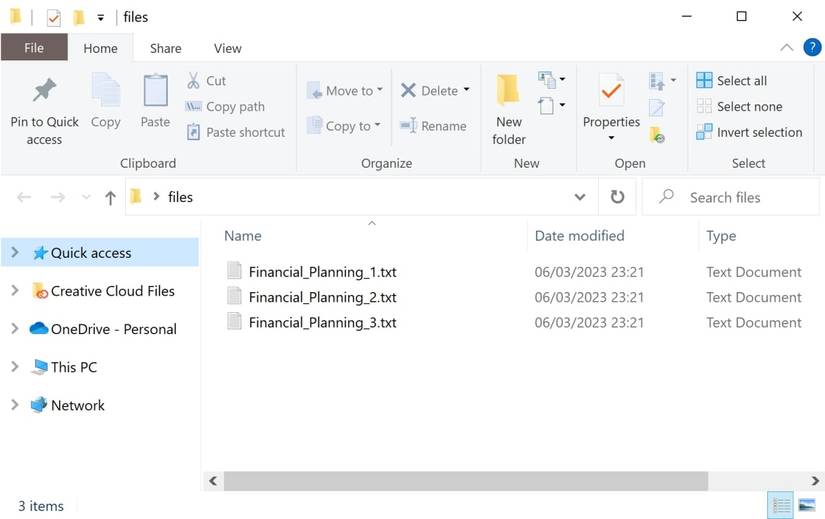825x519 pixels.
Task: Collapse the ribbon with the chevron
Action: pos(787,47)
